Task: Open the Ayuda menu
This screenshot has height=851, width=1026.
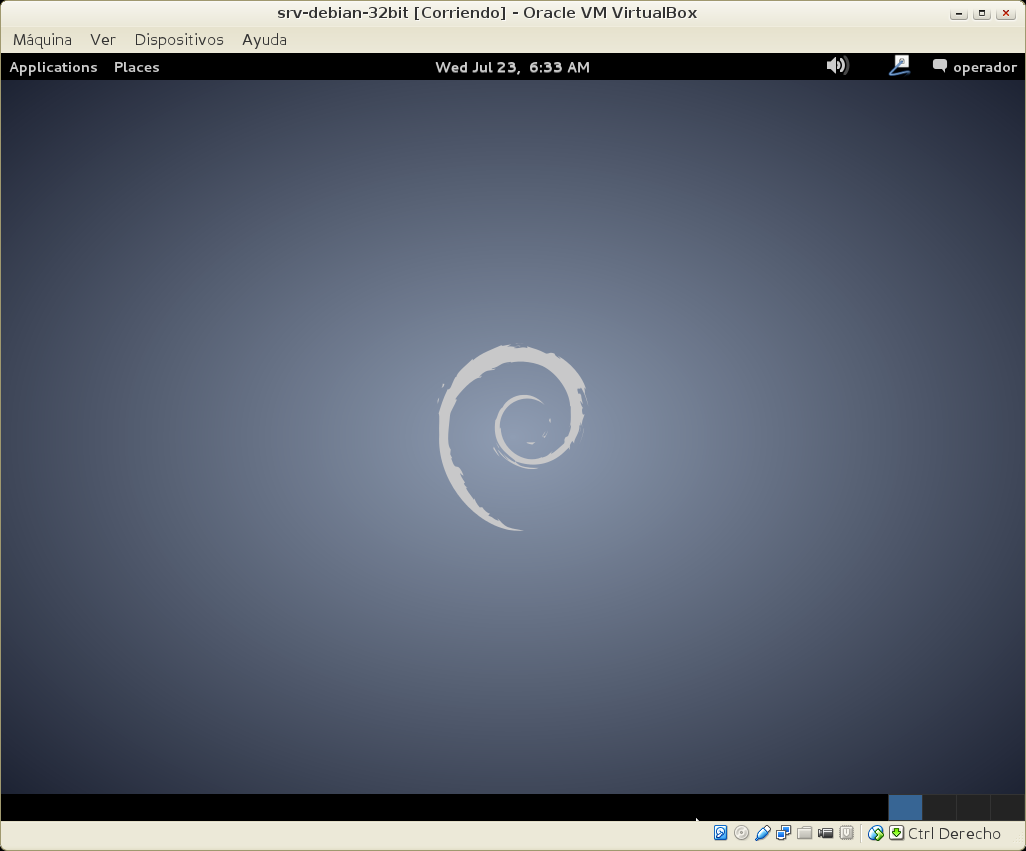Action: [264, 40]
